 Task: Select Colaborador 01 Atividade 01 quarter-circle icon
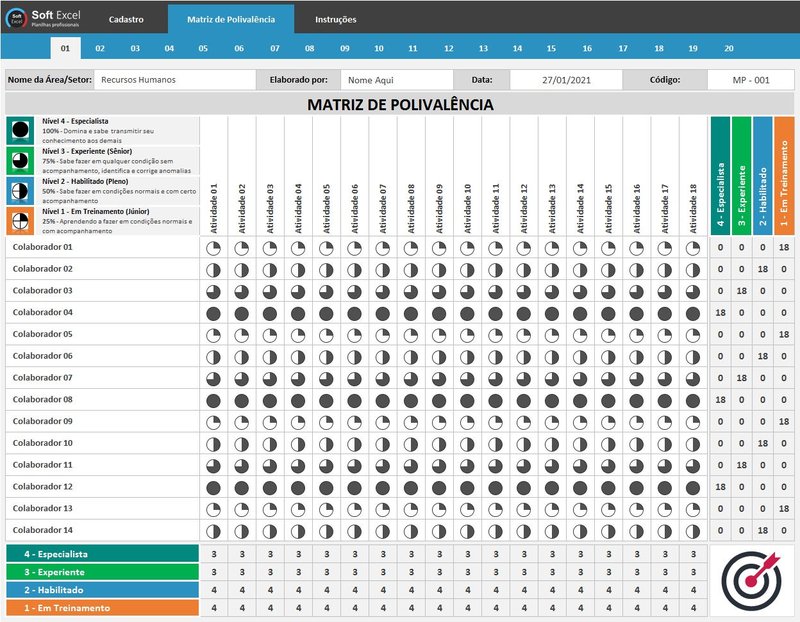click(x=213, y=248)
